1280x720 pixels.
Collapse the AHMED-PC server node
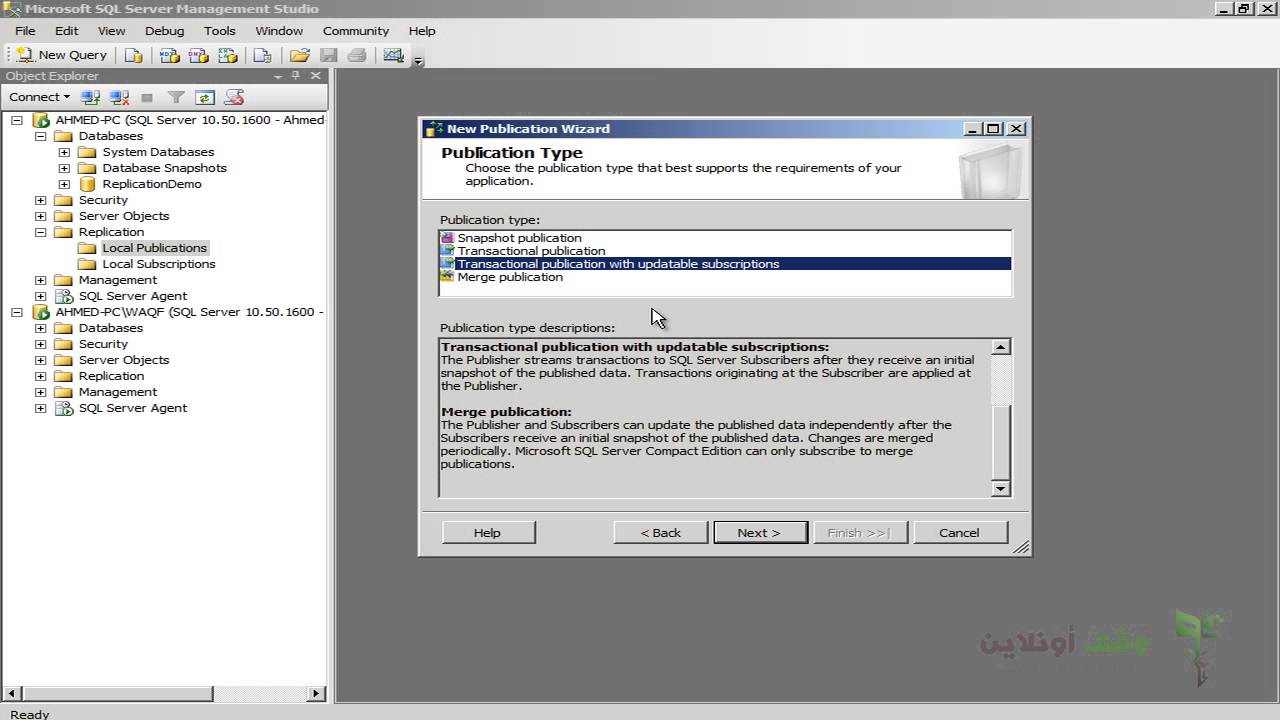click(17, 120)
